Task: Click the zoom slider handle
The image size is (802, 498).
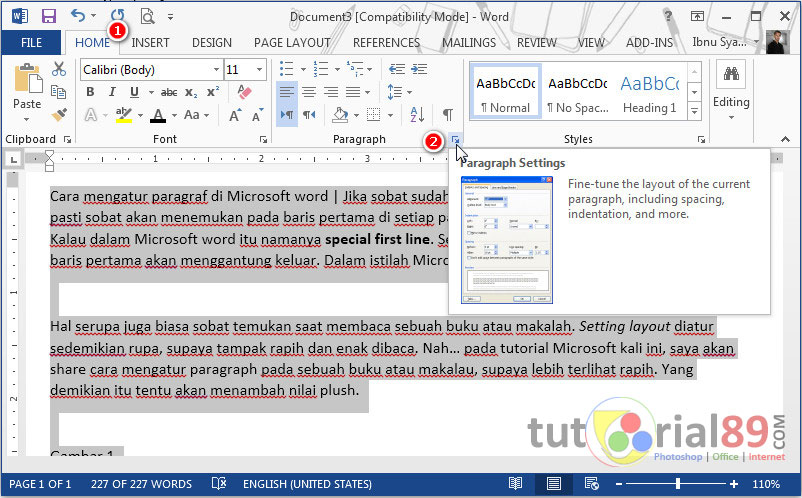Action: pos(678,483)
